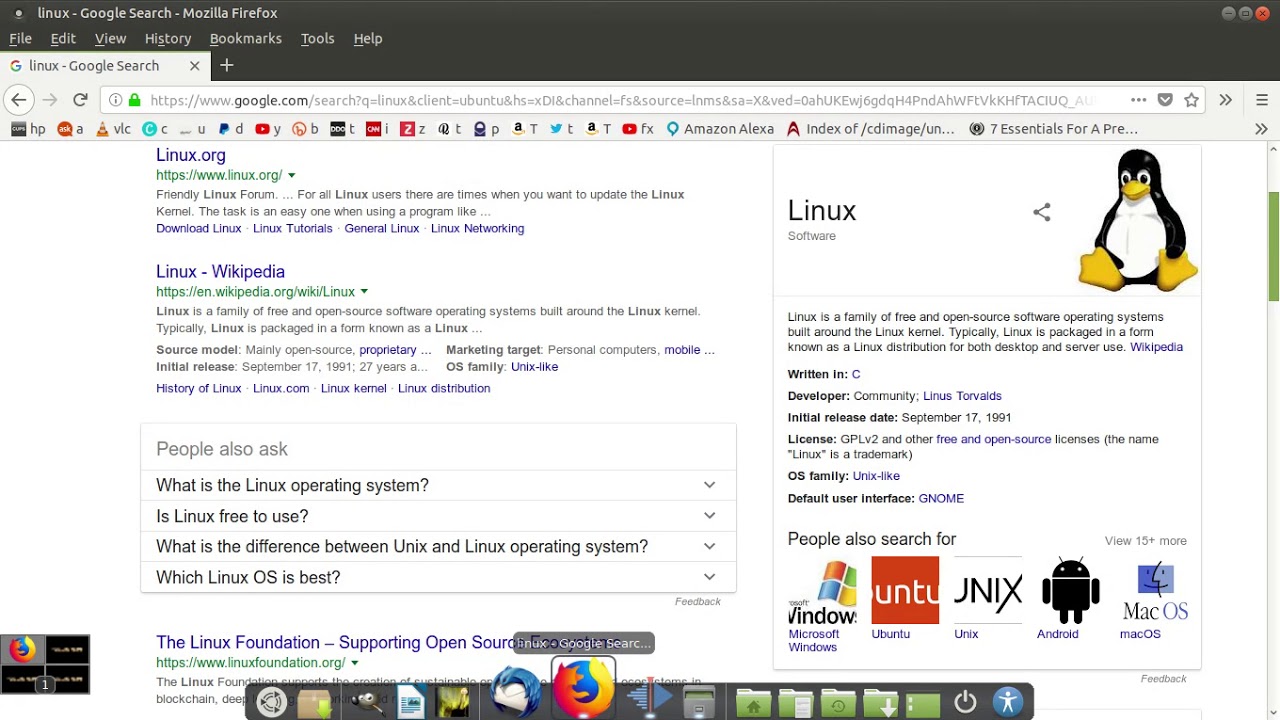The height and width of the screenshot is (720, 1280).
Task: Click the Pocket save icon in address bar
Action: point(1165,100)
